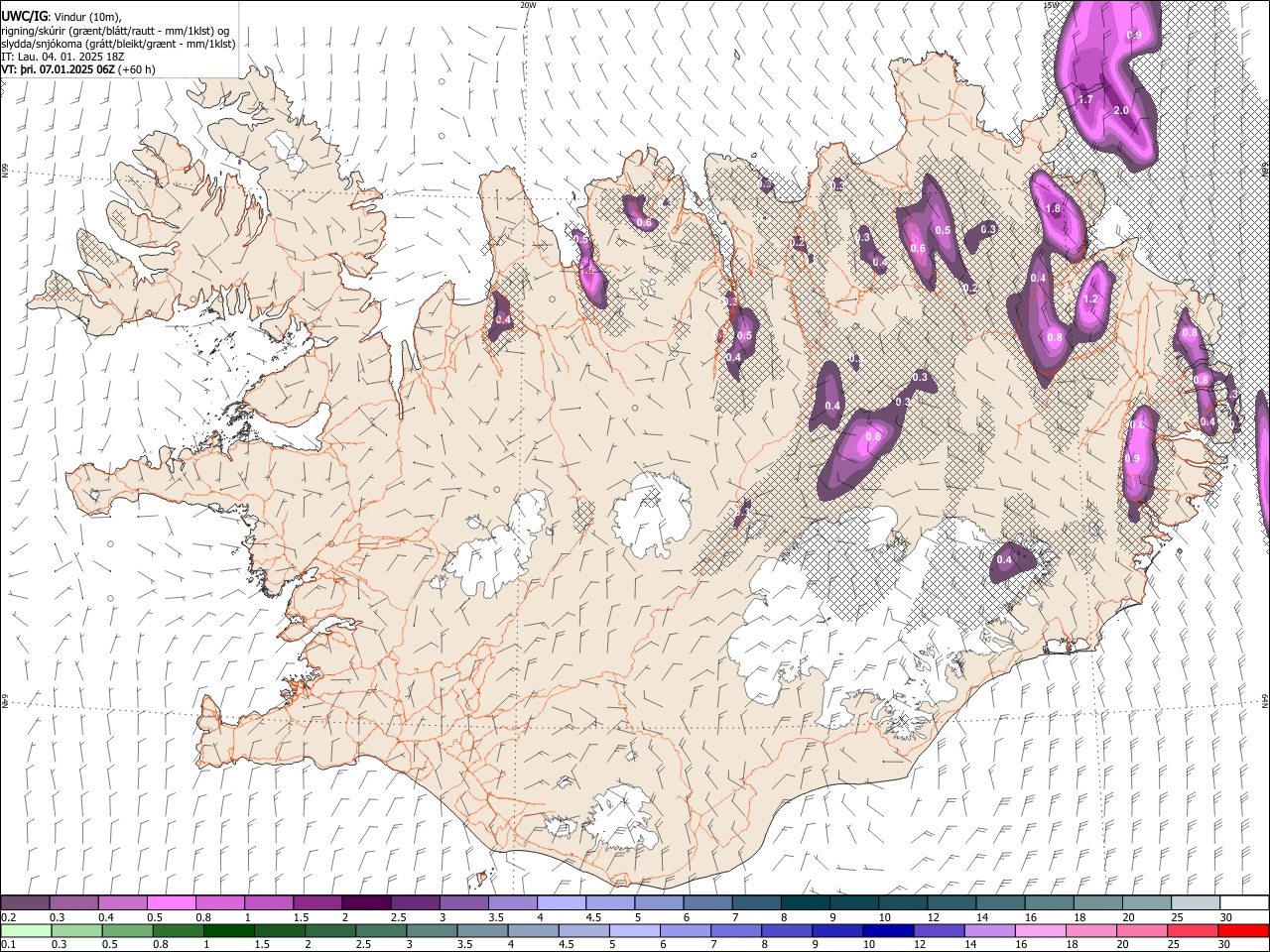This screenshot has width=1270, height=952.
Task: Click the 'slydda/snjókoma' legend description line
Action: [118, 44]
